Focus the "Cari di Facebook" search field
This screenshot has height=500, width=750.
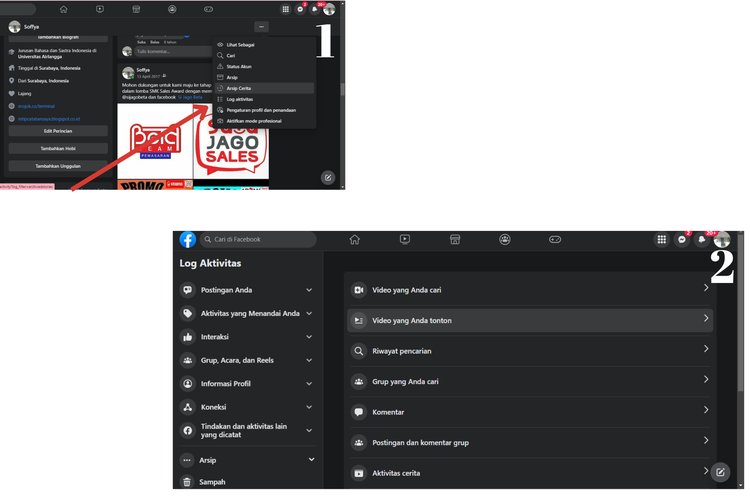click(260, 240)
